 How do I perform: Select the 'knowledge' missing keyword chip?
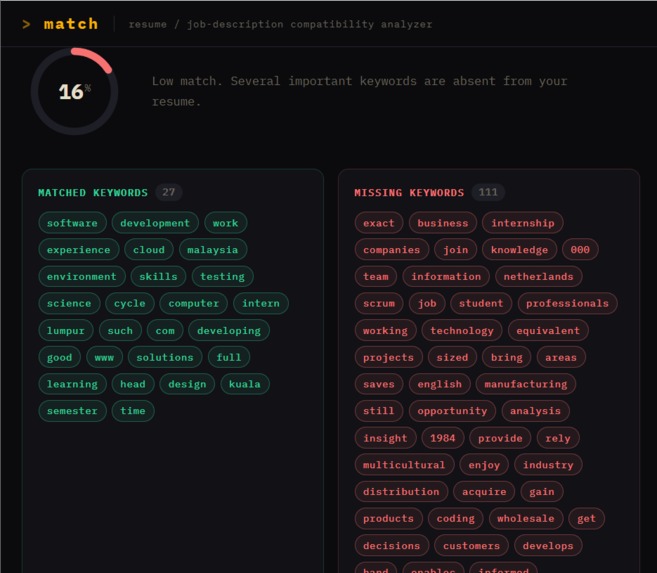pos(520,250)
